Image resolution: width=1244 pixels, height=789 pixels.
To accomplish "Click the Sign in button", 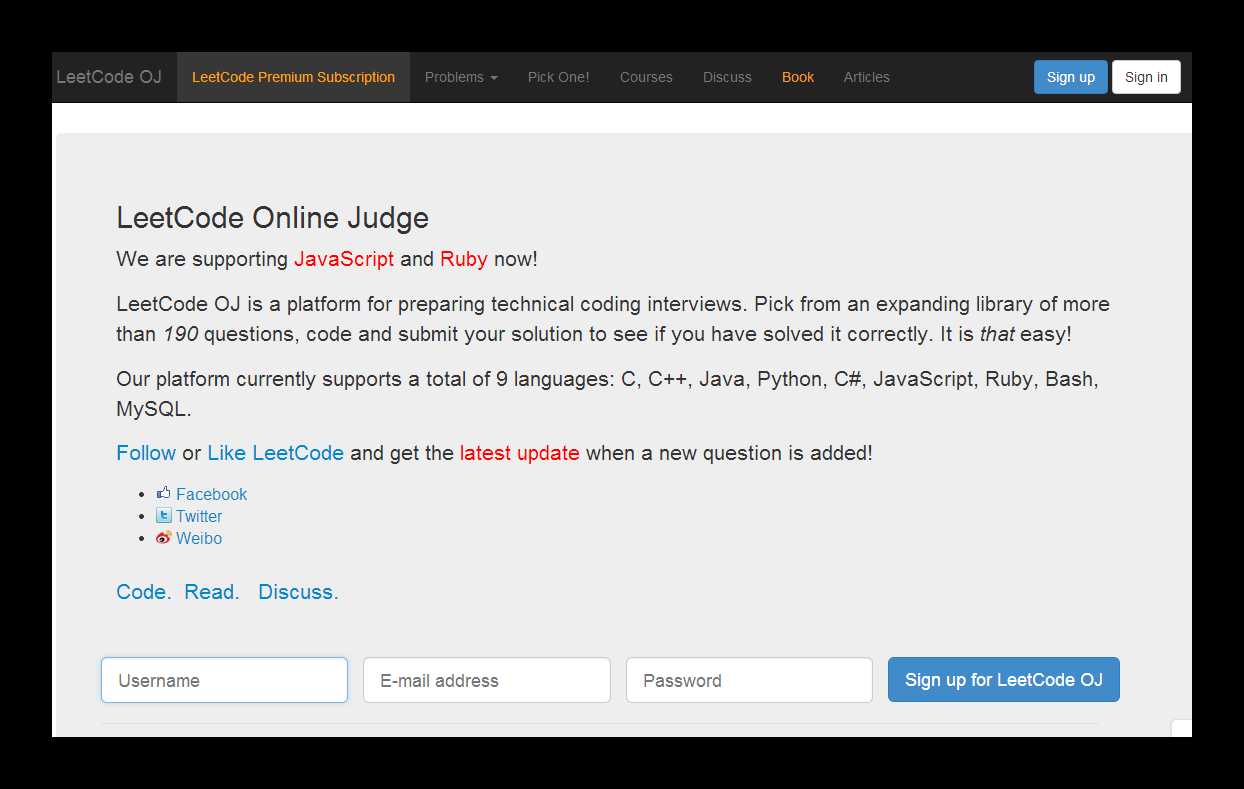I will pyautogui.click(x=1146, y=77).
